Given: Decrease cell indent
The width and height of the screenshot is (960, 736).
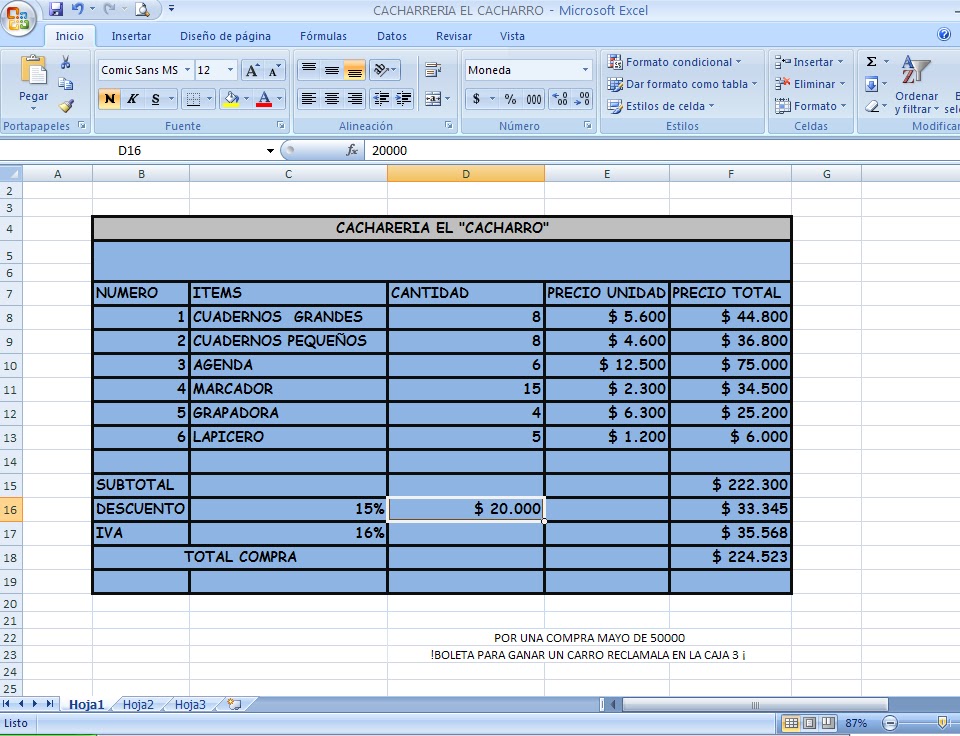Looking at the screenshot, I should coord(381,99).
